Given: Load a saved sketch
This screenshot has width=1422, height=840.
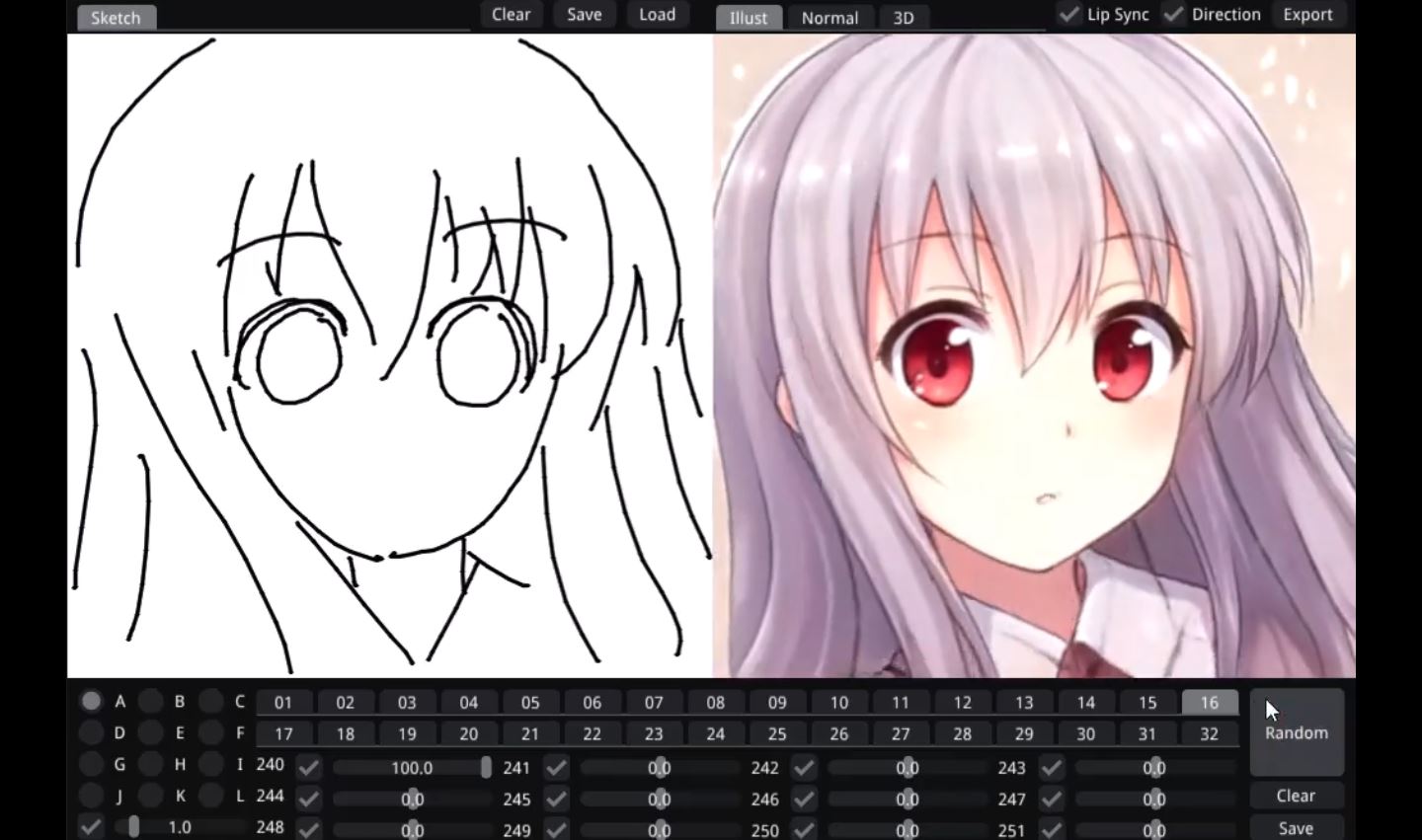Looking at the screenshot, I should (657, 14).
